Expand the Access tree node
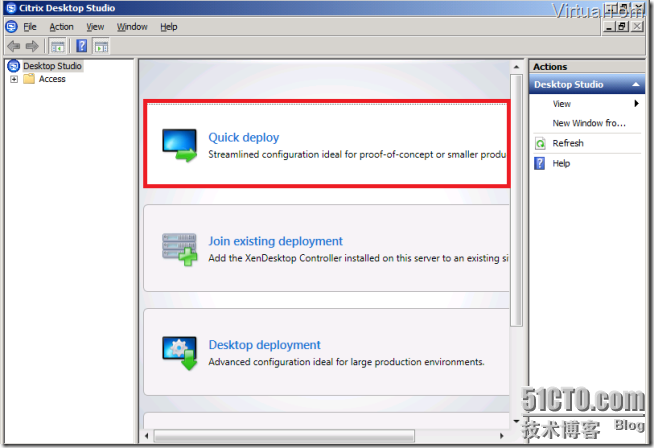This screenshot has width=654, height=448. tap(14, 79)
